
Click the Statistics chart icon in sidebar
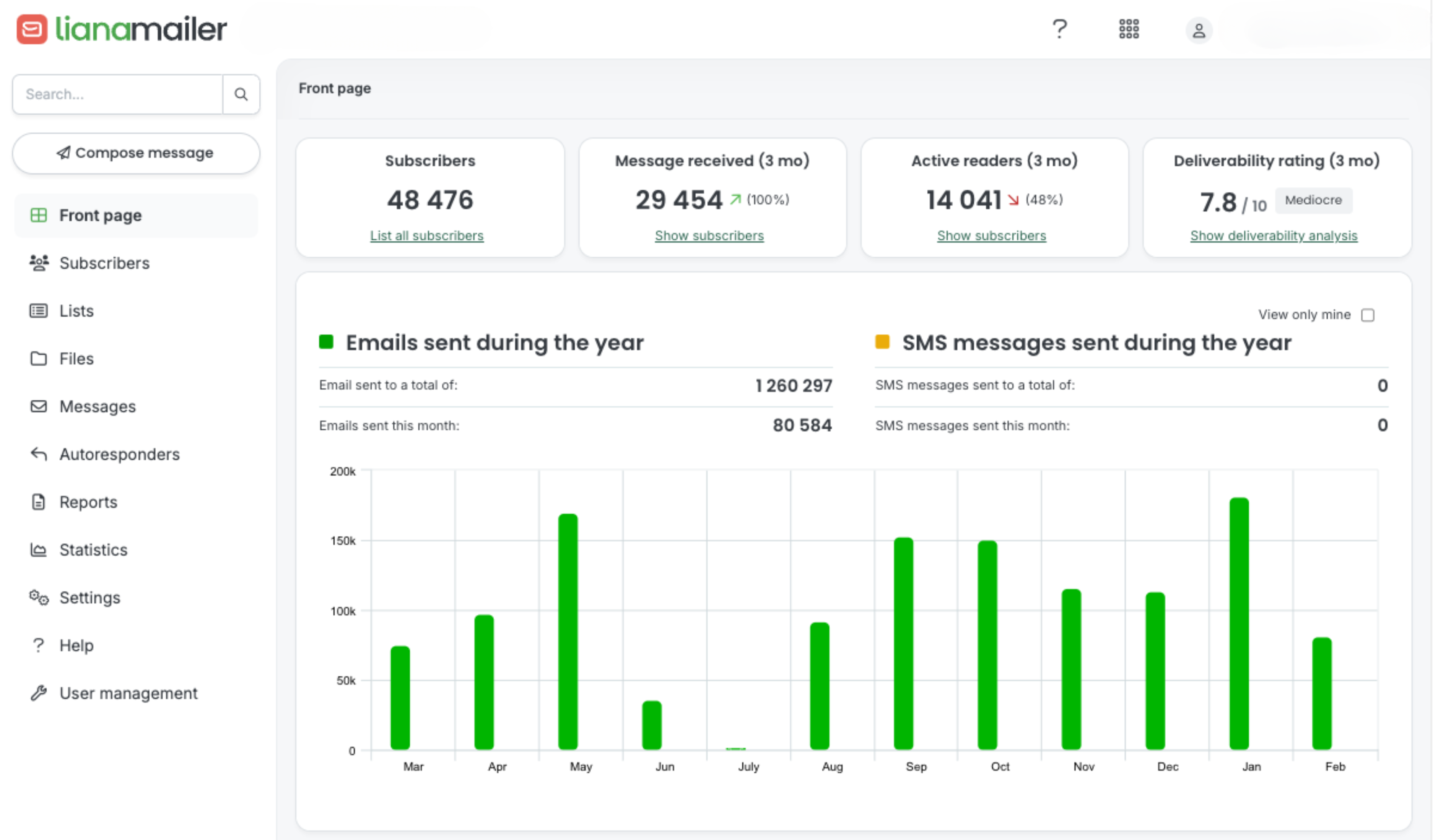38,549
